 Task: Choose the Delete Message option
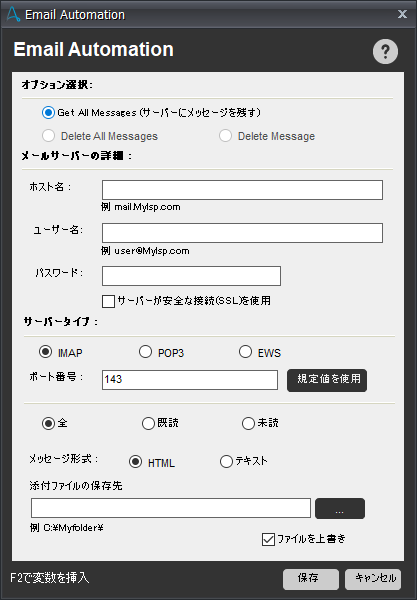point(225,135)
